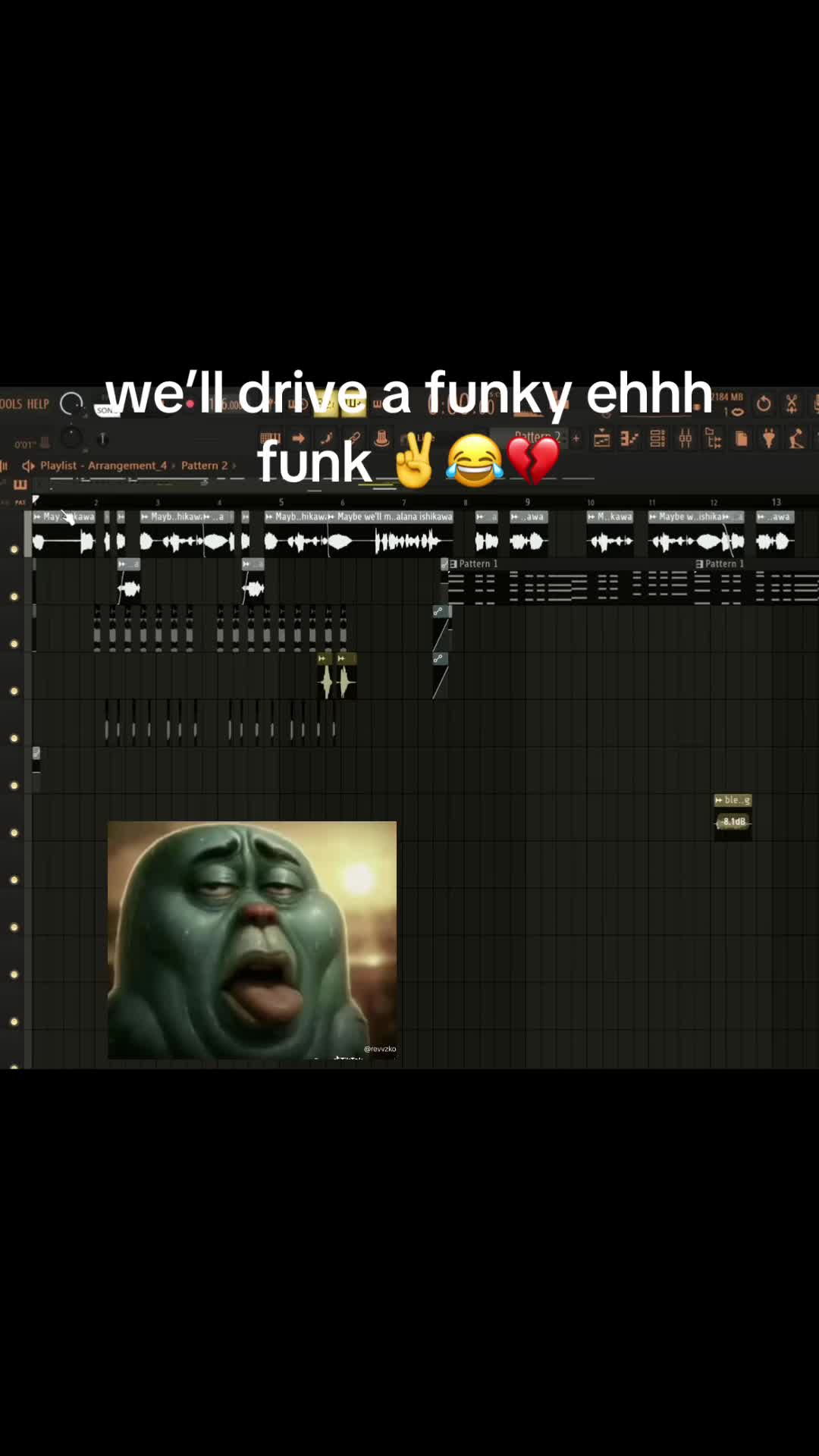The width and height of the screenshot is (819, 1456).
Task: Toggle the mute dot of playlist track 8
Action: pos(14,880)
